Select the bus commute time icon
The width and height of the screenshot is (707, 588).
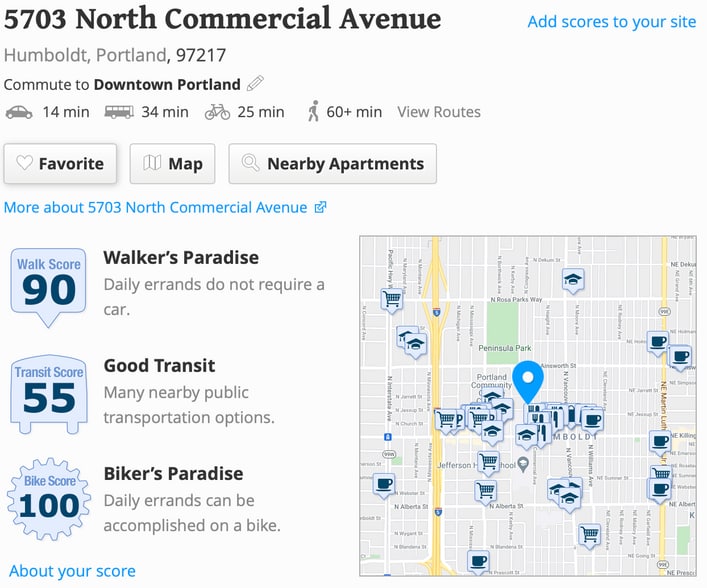pyautogui.click(x=119, y=112)
